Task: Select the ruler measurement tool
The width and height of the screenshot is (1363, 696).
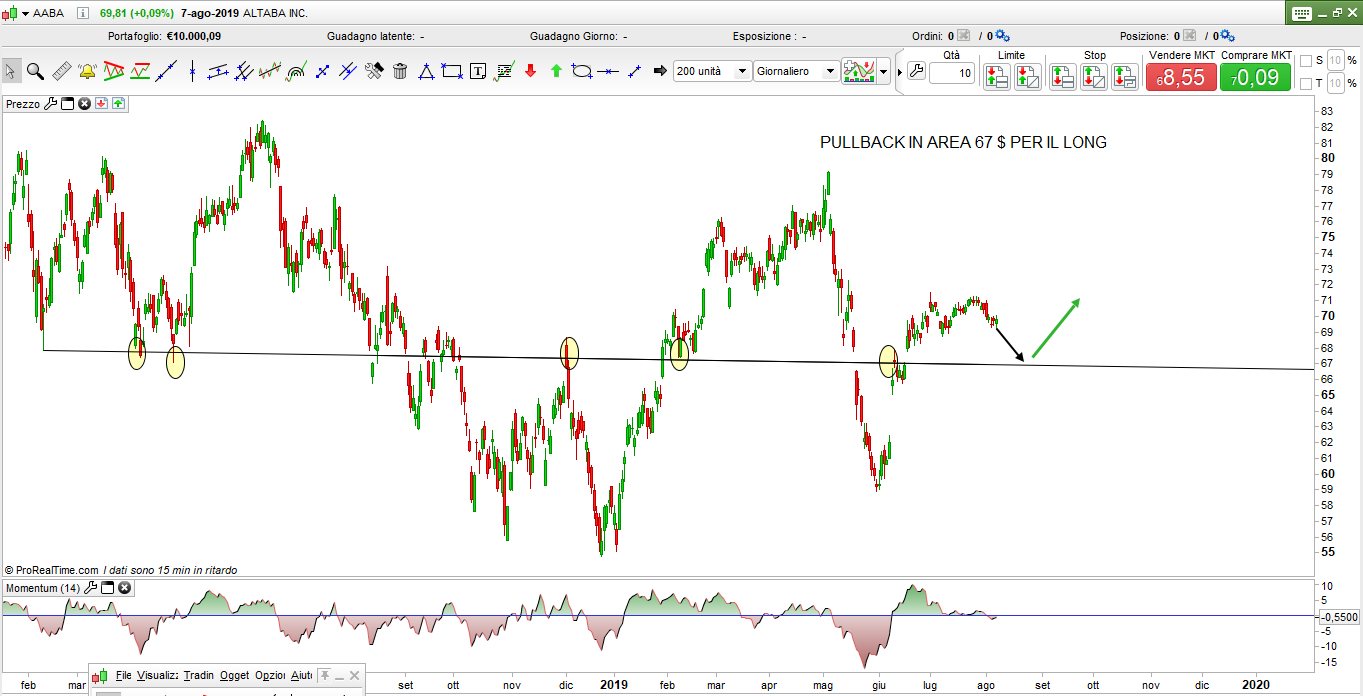Action: pos(61,71)
